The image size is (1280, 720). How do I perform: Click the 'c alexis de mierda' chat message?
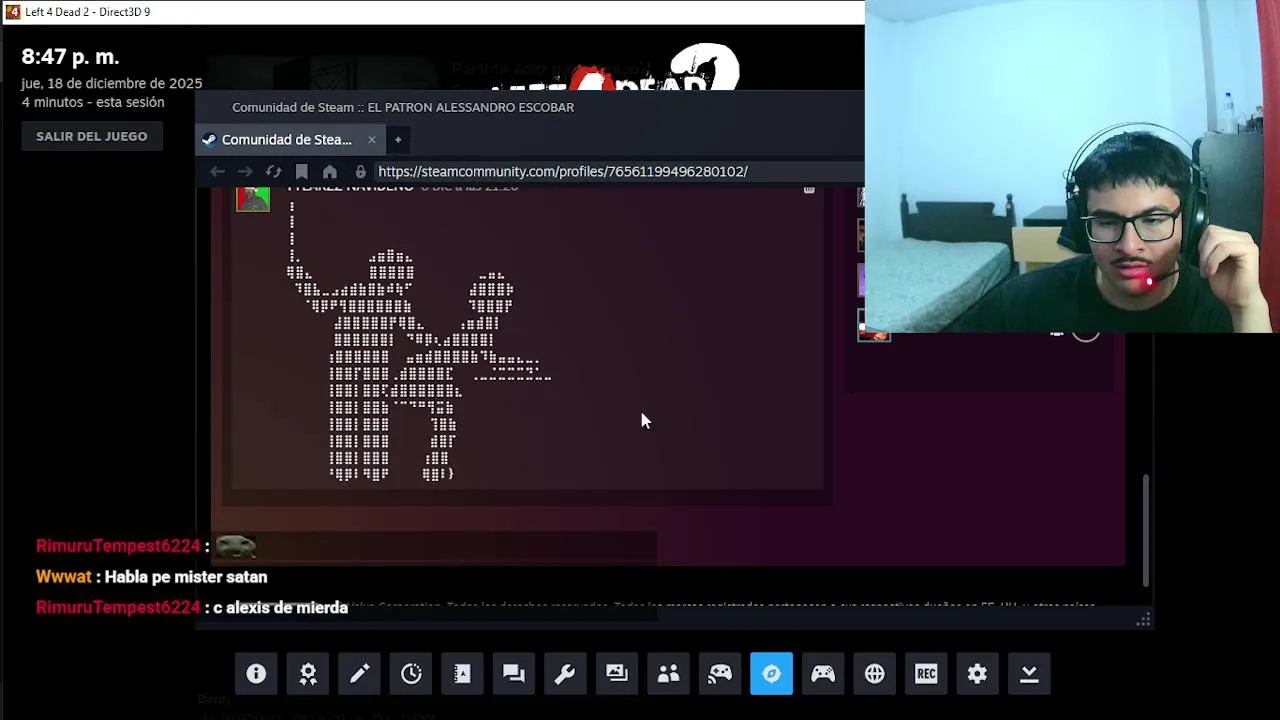pos(280,608)
